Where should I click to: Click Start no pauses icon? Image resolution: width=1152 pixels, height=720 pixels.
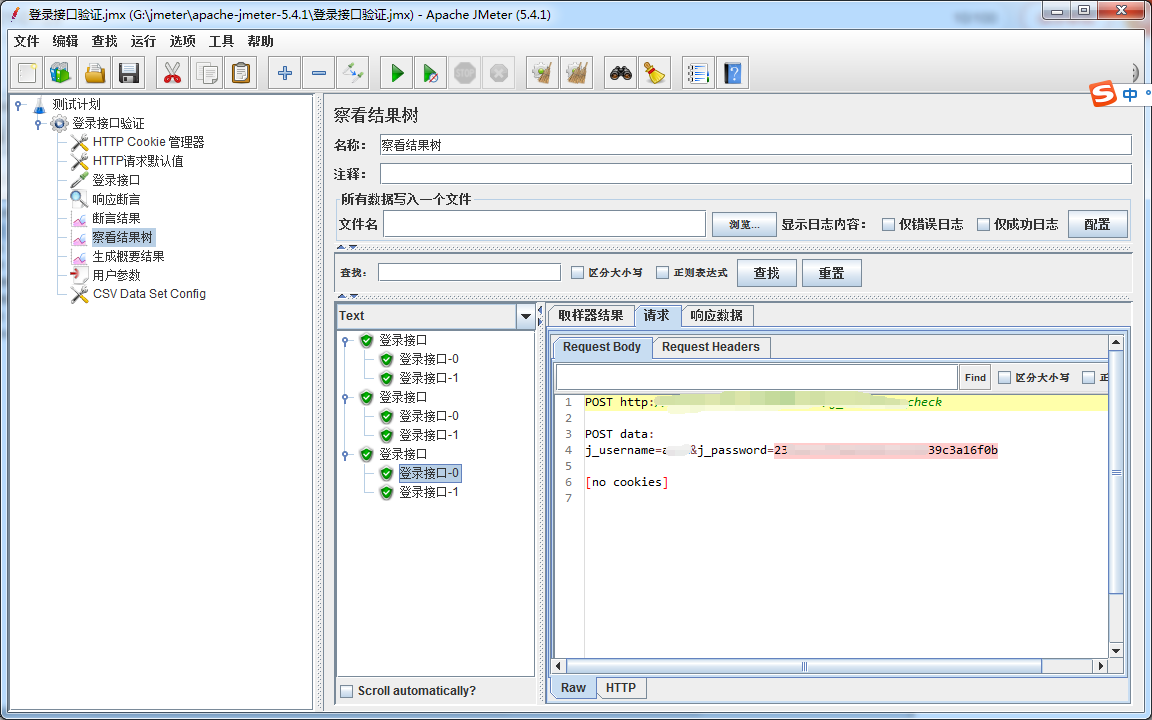431,73
